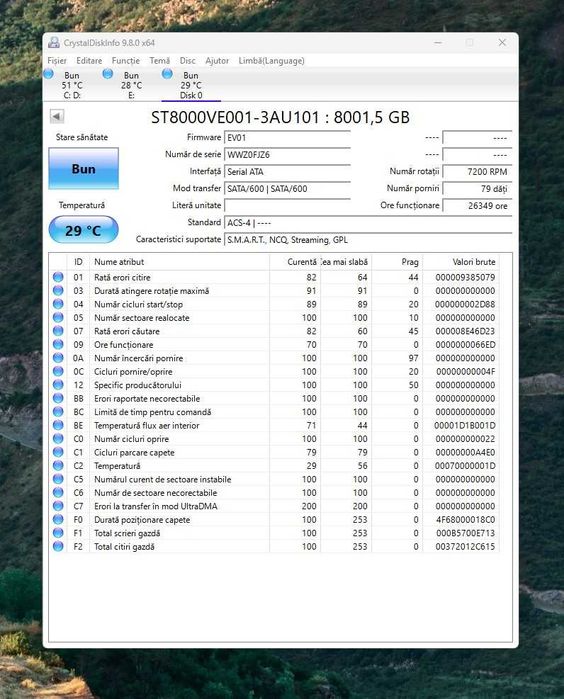This screenshot has height=699, width=564.
Task: Click the Interfață field Serial ATA
Action: tap(287, 172)
